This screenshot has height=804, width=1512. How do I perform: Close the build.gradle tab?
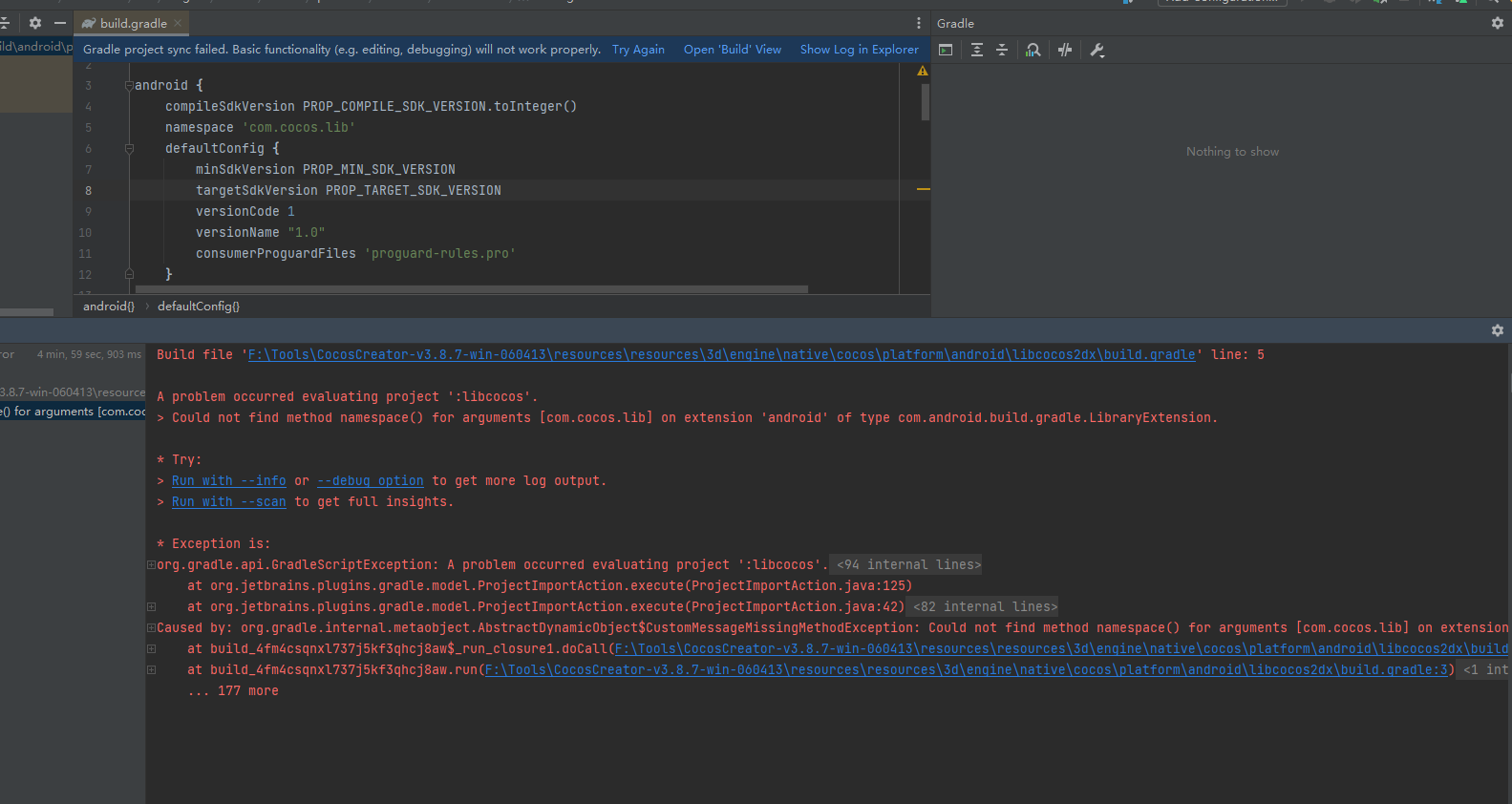pyautogui.click(x=178, y=23)
